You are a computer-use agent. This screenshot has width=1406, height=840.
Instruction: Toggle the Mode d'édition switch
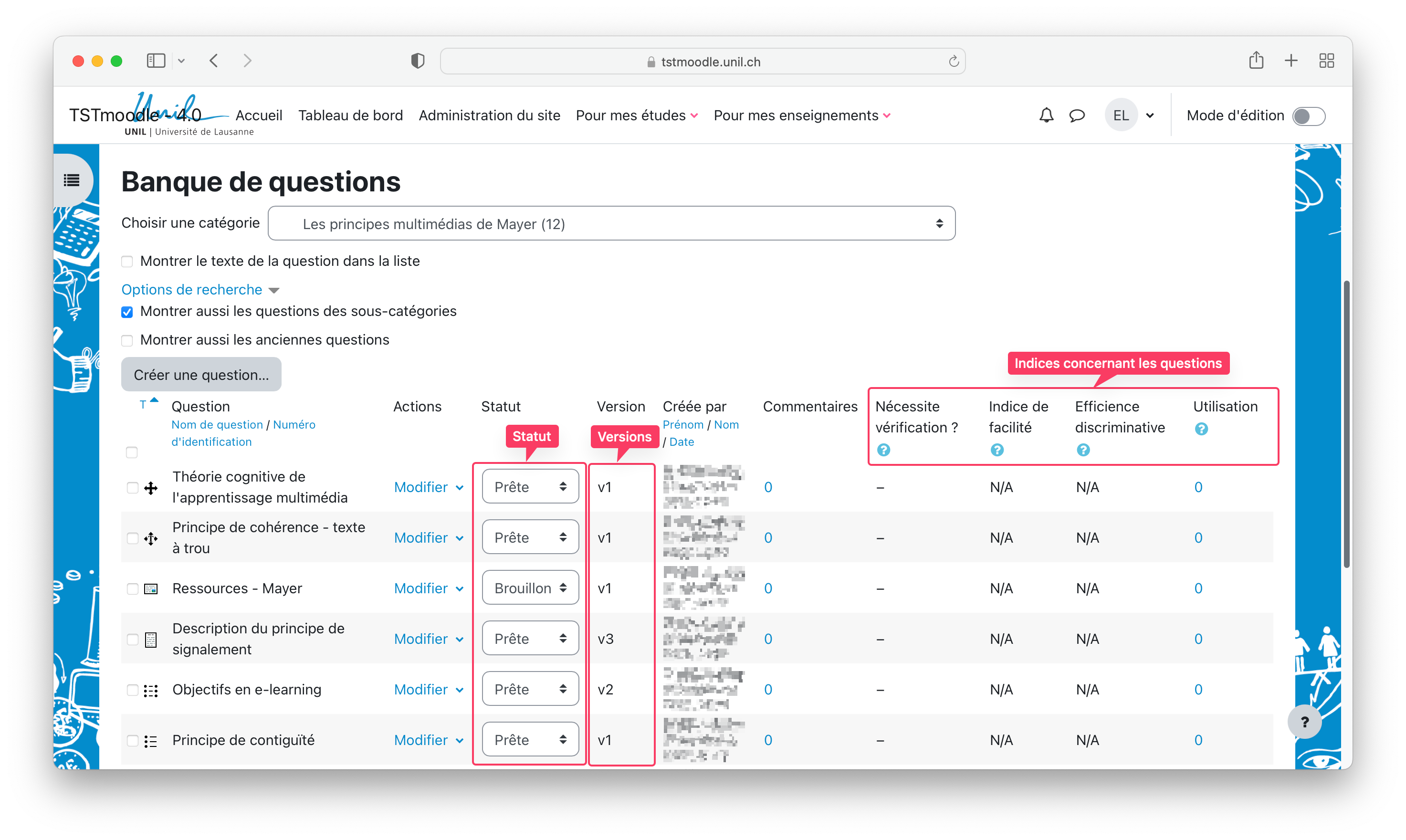tap(1309, 116)
